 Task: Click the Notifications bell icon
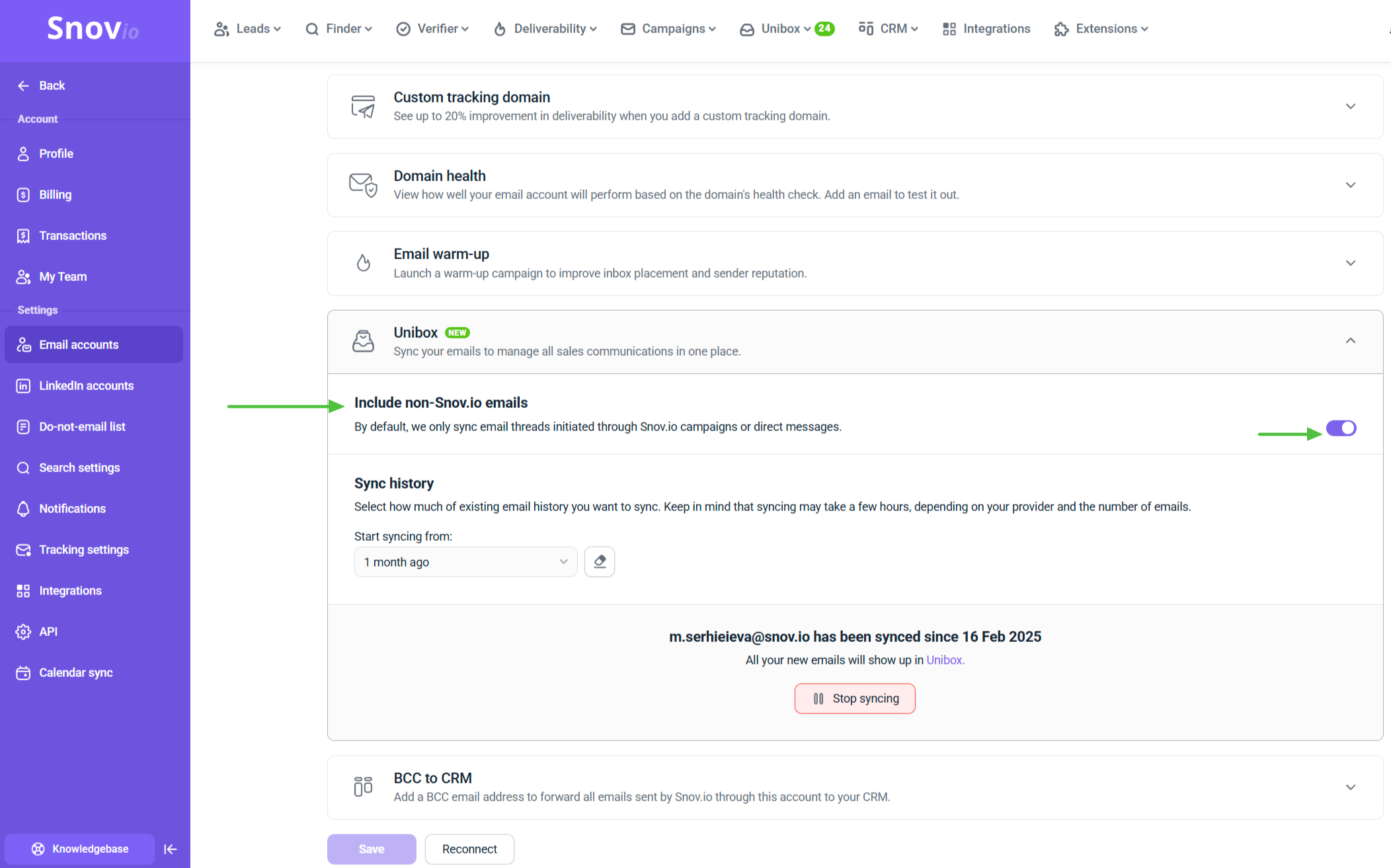(x=23, y=508)
